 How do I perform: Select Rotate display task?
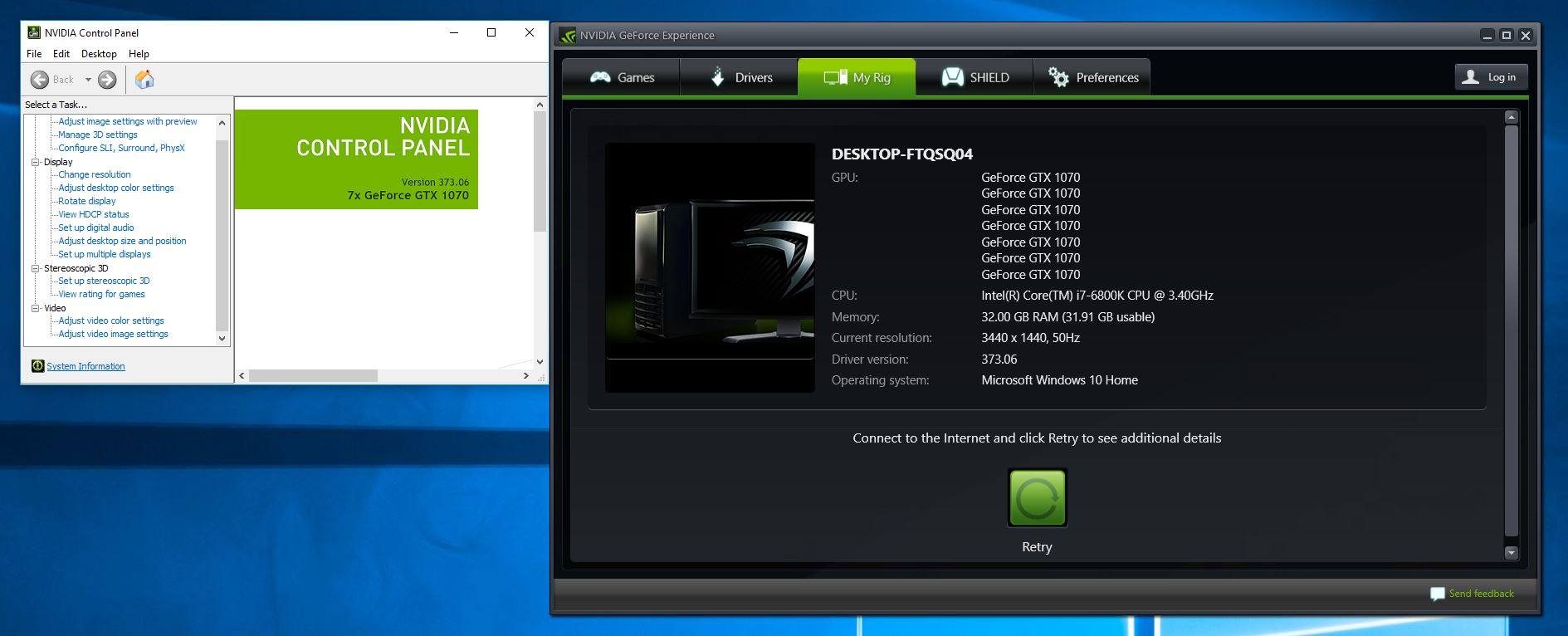[x=87, y=201]
